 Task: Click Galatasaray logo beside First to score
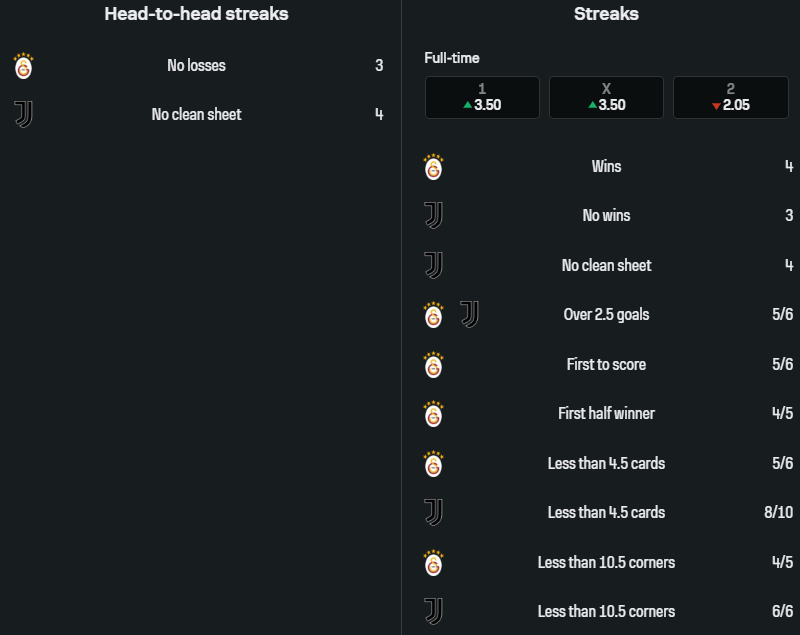pyautogui.click(x=433, y=364)
